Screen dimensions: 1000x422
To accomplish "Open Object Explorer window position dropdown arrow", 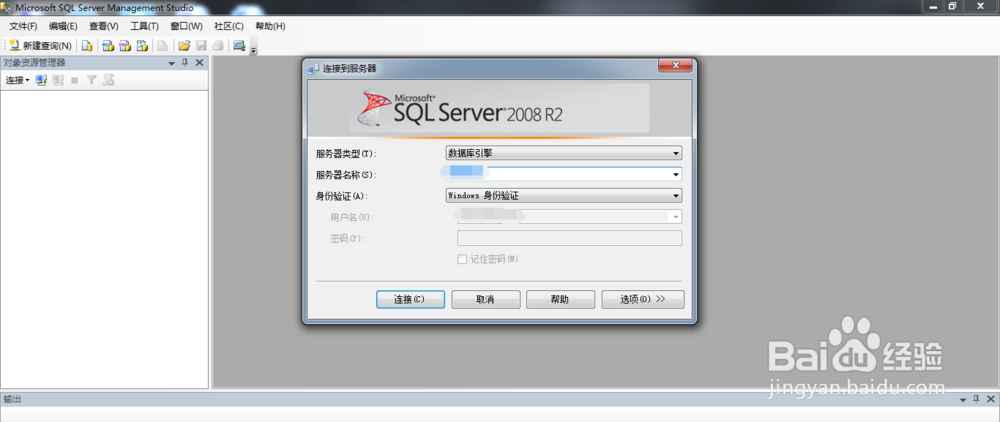I will 172,63.
